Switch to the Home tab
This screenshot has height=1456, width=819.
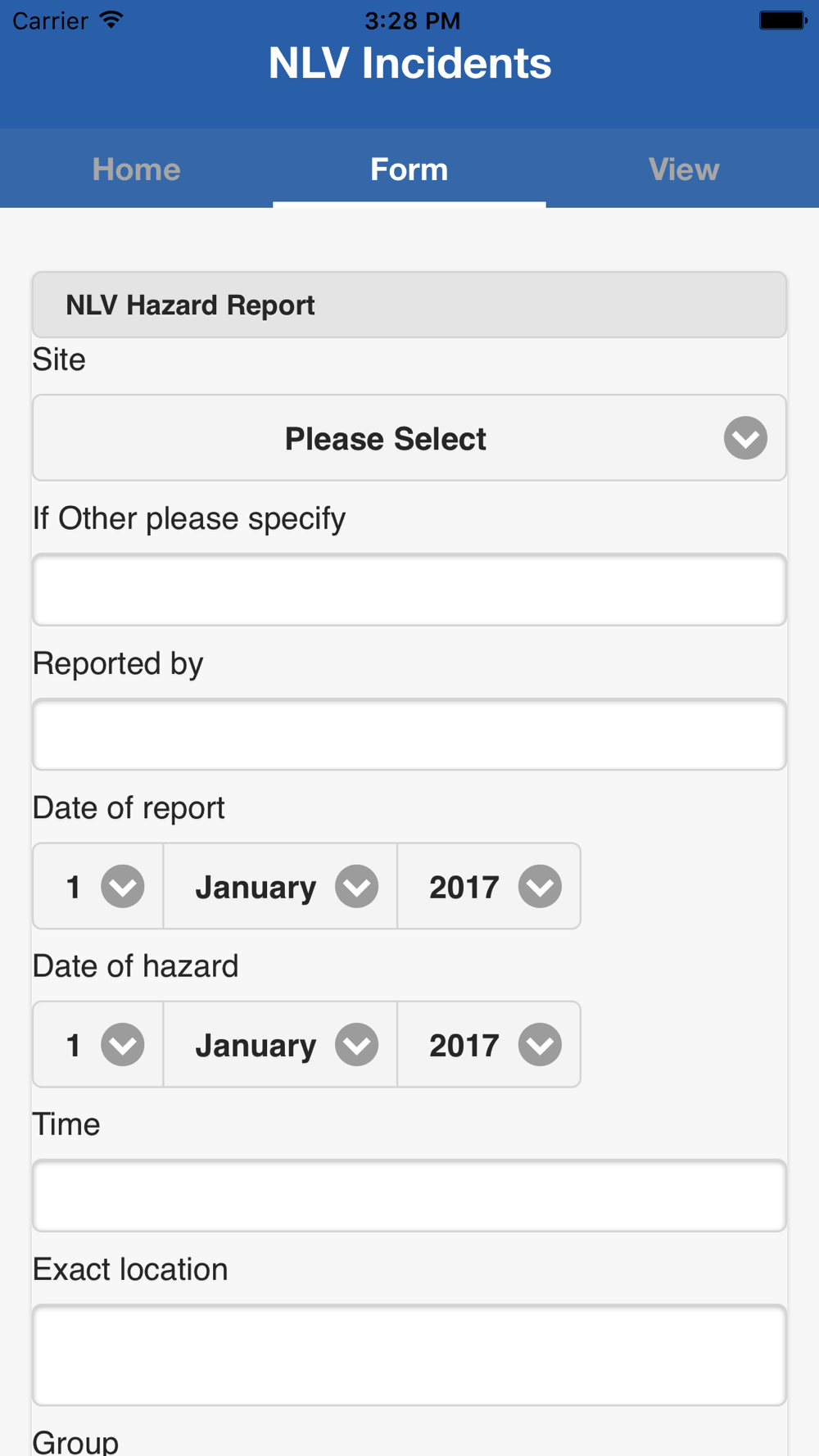coord(136,169)
